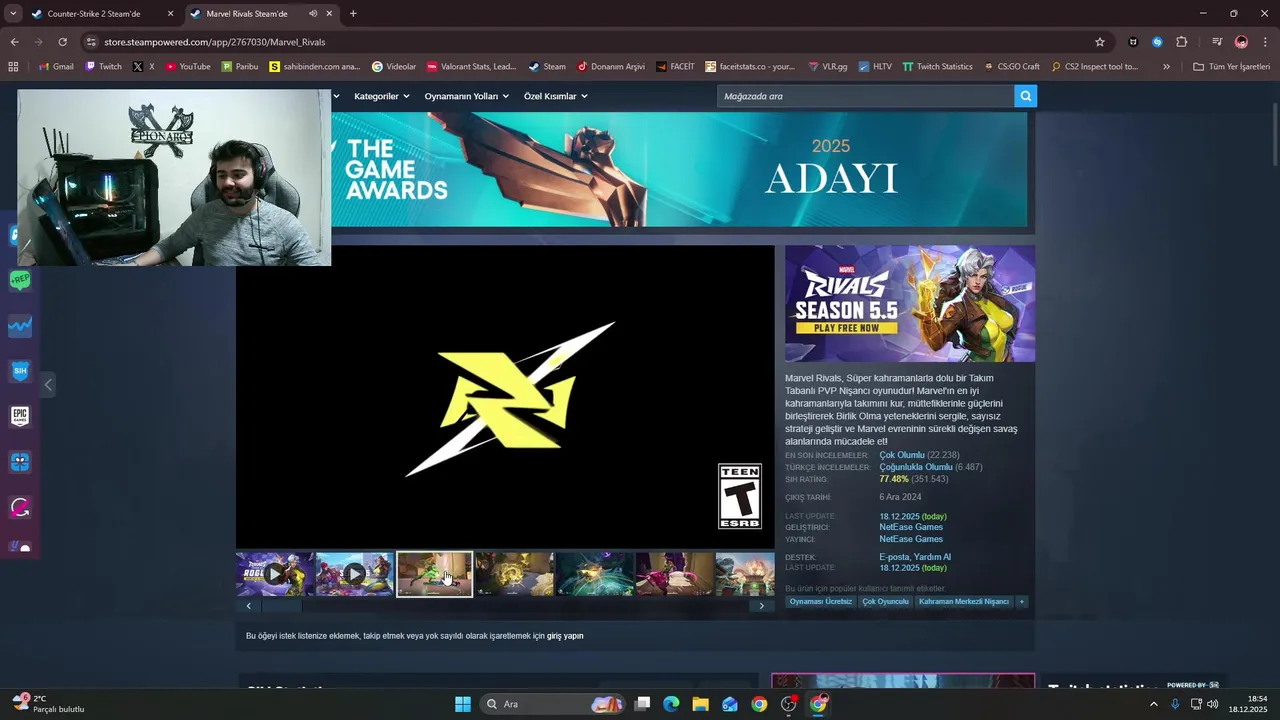Select the highlighted third screenshot thumbnail
Image resolution: width=1280 pixels, height=720 pixels.
pos(435,574)
